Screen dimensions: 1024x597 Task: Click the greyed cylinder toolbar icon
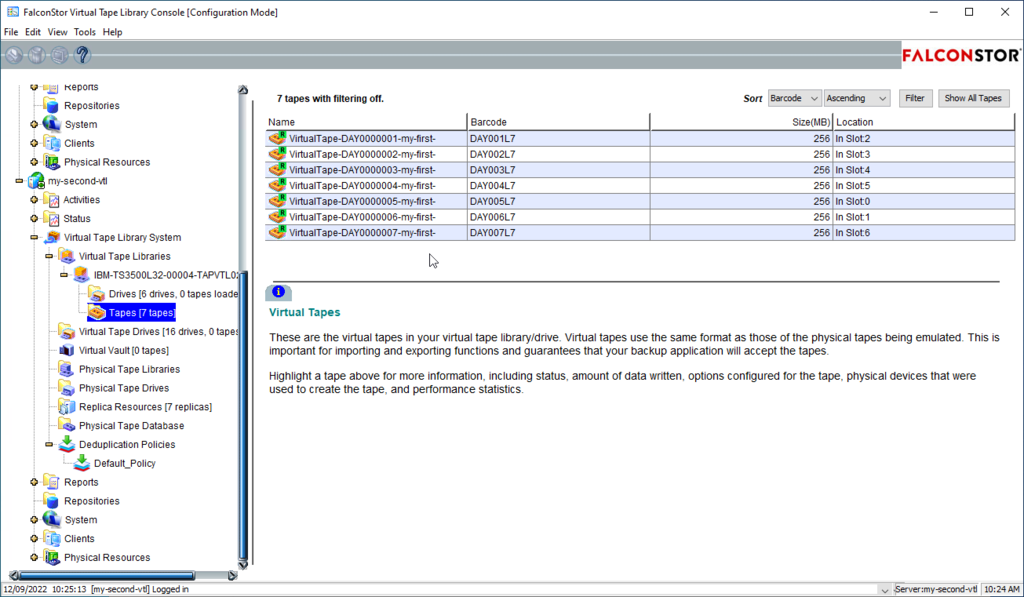click(x=37, y=55)
